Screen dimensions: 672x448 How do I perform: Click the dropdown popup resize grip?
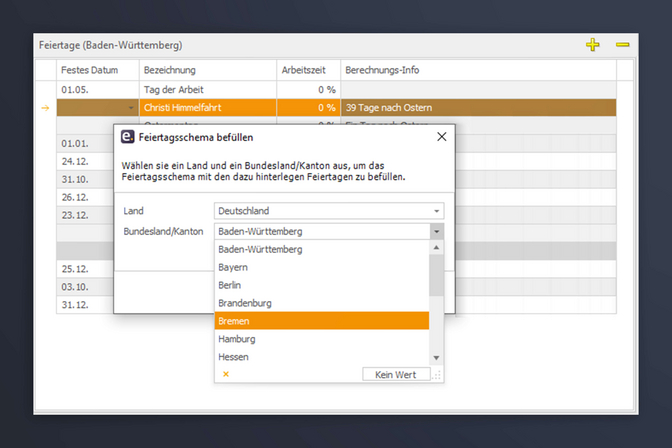[x=437, y=375]
